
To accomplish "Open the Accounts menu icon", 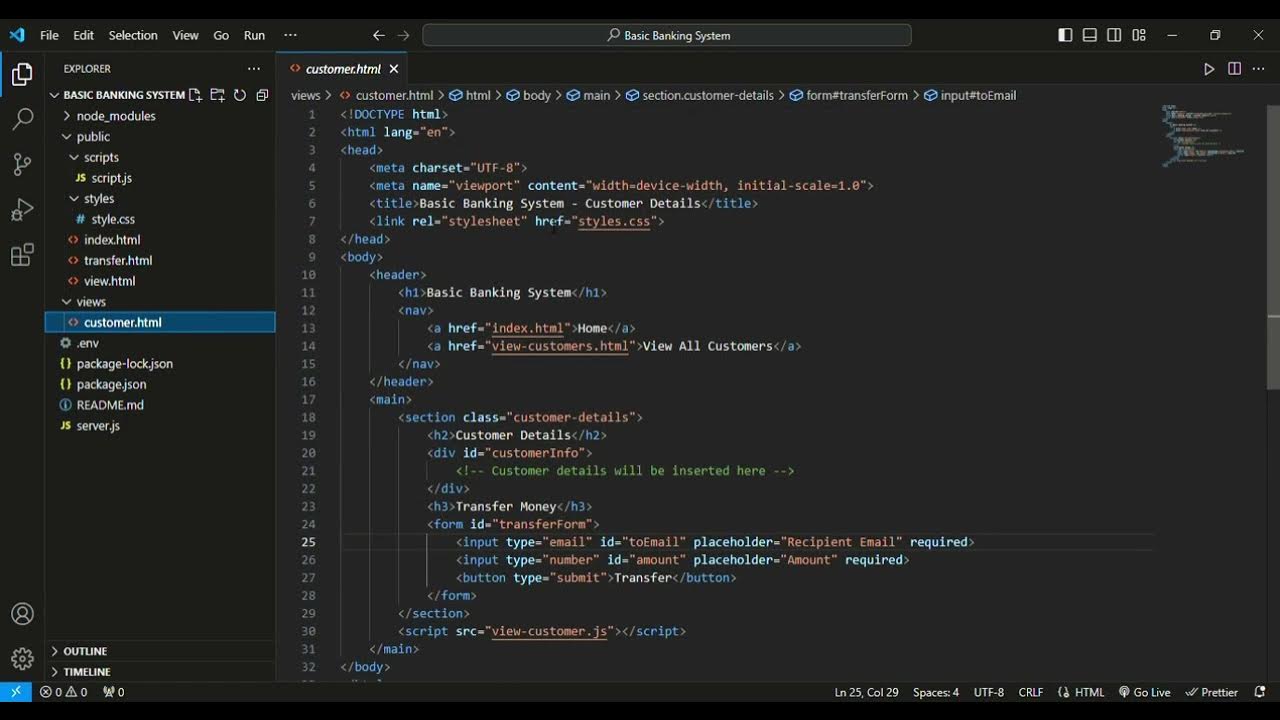I will tap(22, 614).
